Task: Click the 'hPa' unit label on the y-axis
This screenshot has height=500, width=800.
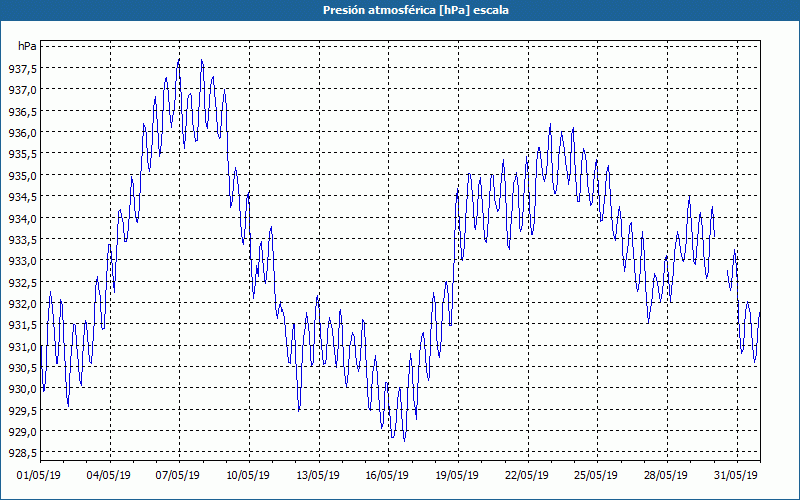Action: (27, 46)
